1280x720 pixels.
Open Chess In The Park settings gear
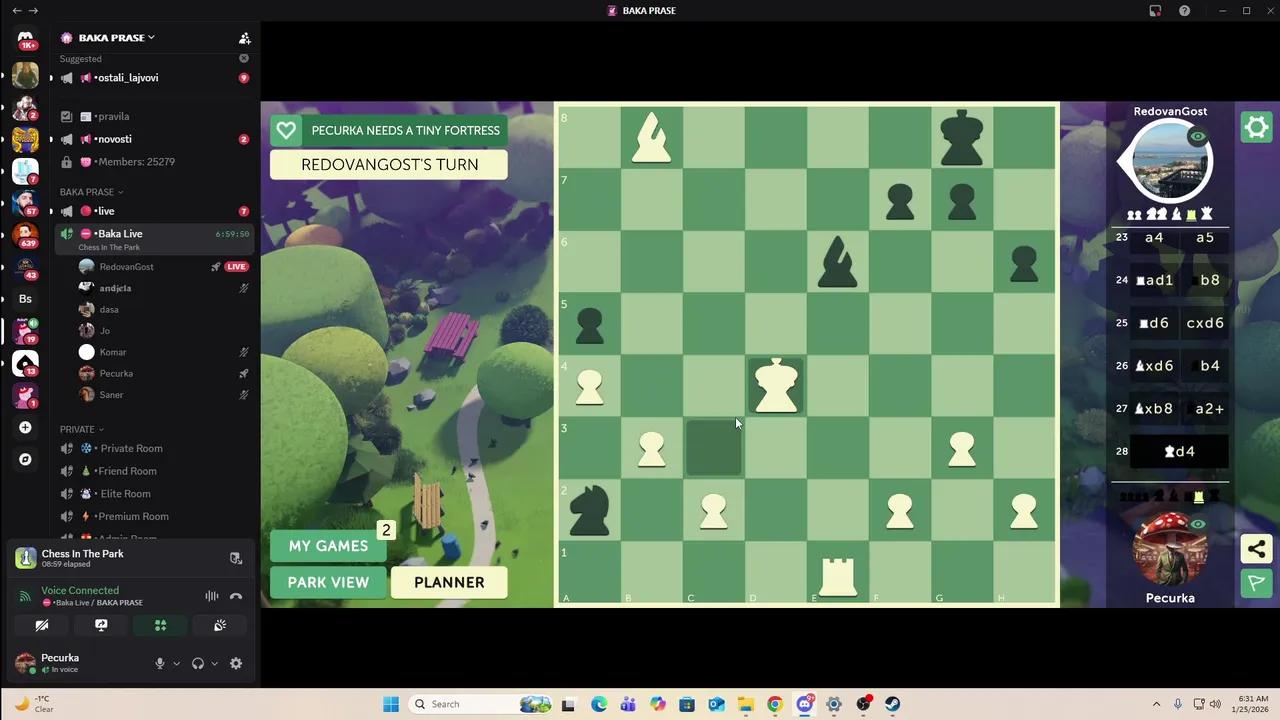click(1256, 127)
